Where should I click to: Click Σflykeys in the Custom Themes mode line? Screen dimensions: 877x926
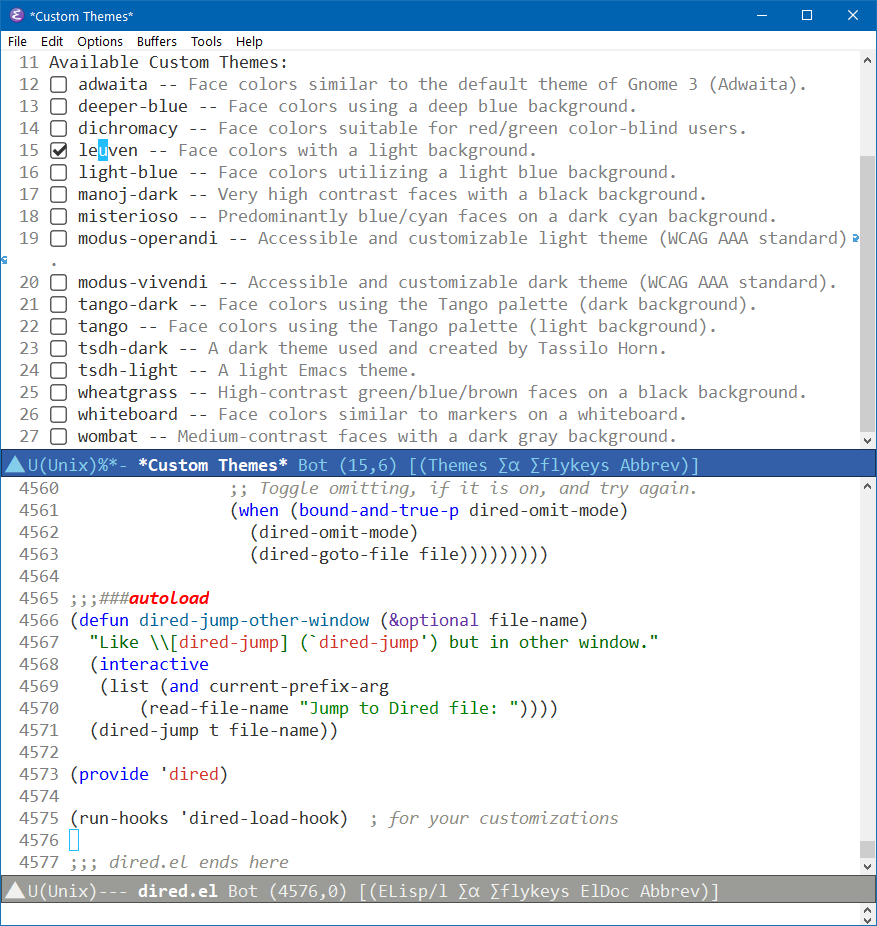tap(569, 465)
